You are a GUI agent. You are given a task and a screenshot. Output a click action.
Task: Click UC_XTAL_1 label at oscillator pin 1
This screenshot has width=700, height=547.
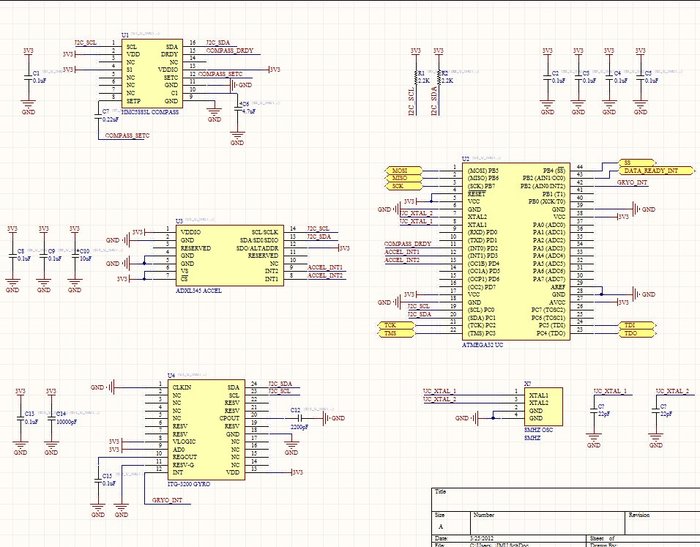[x=440, y=391]
